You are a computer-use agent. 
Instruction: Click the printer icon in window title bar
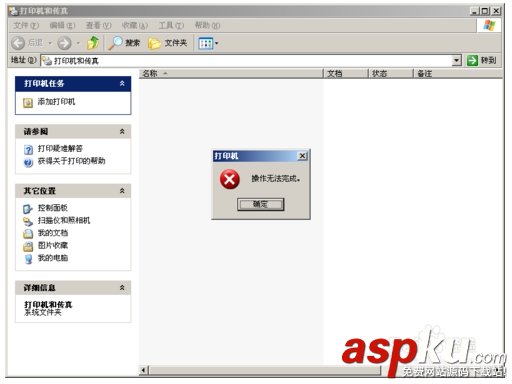[14, 11]
